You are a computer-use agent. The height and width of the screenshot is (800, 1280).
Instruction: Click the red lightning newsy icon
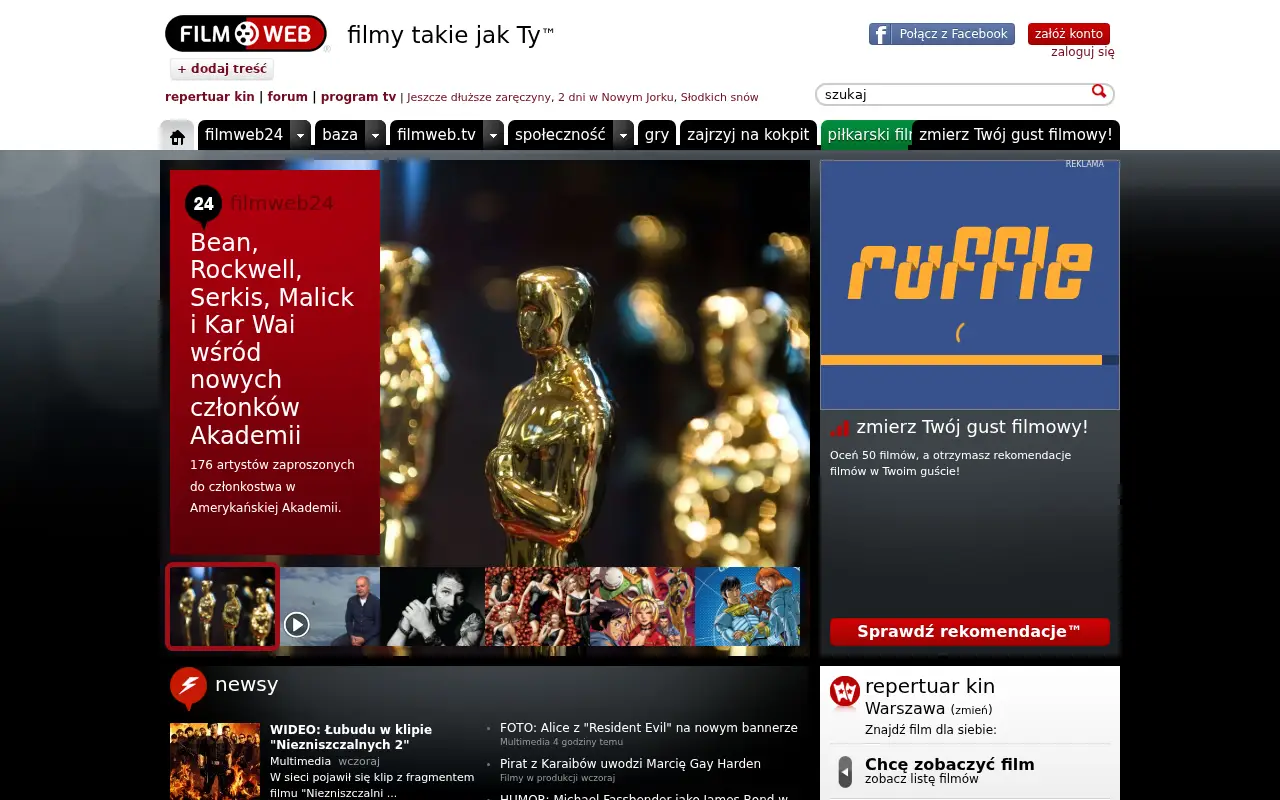pyautogui.click(x=188, y=688)
